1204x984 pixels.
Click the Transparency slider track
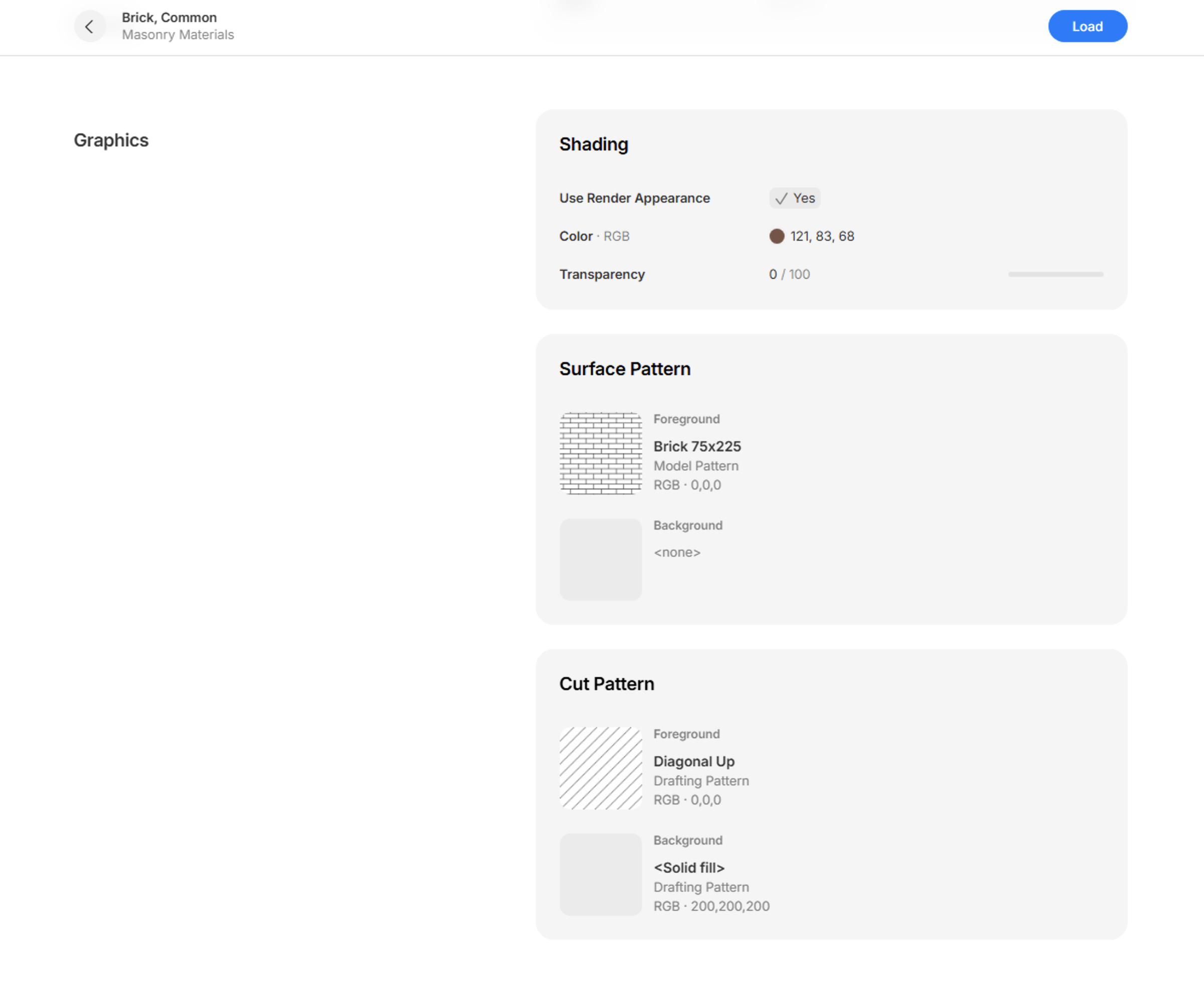click(x=1055, y=274)
